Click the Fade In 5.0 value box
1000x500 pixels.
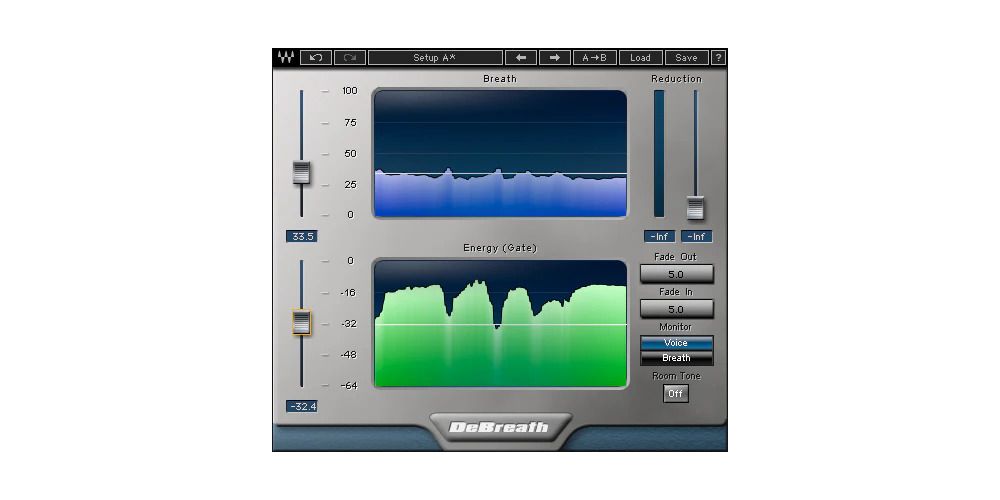[x=676, y=309]
